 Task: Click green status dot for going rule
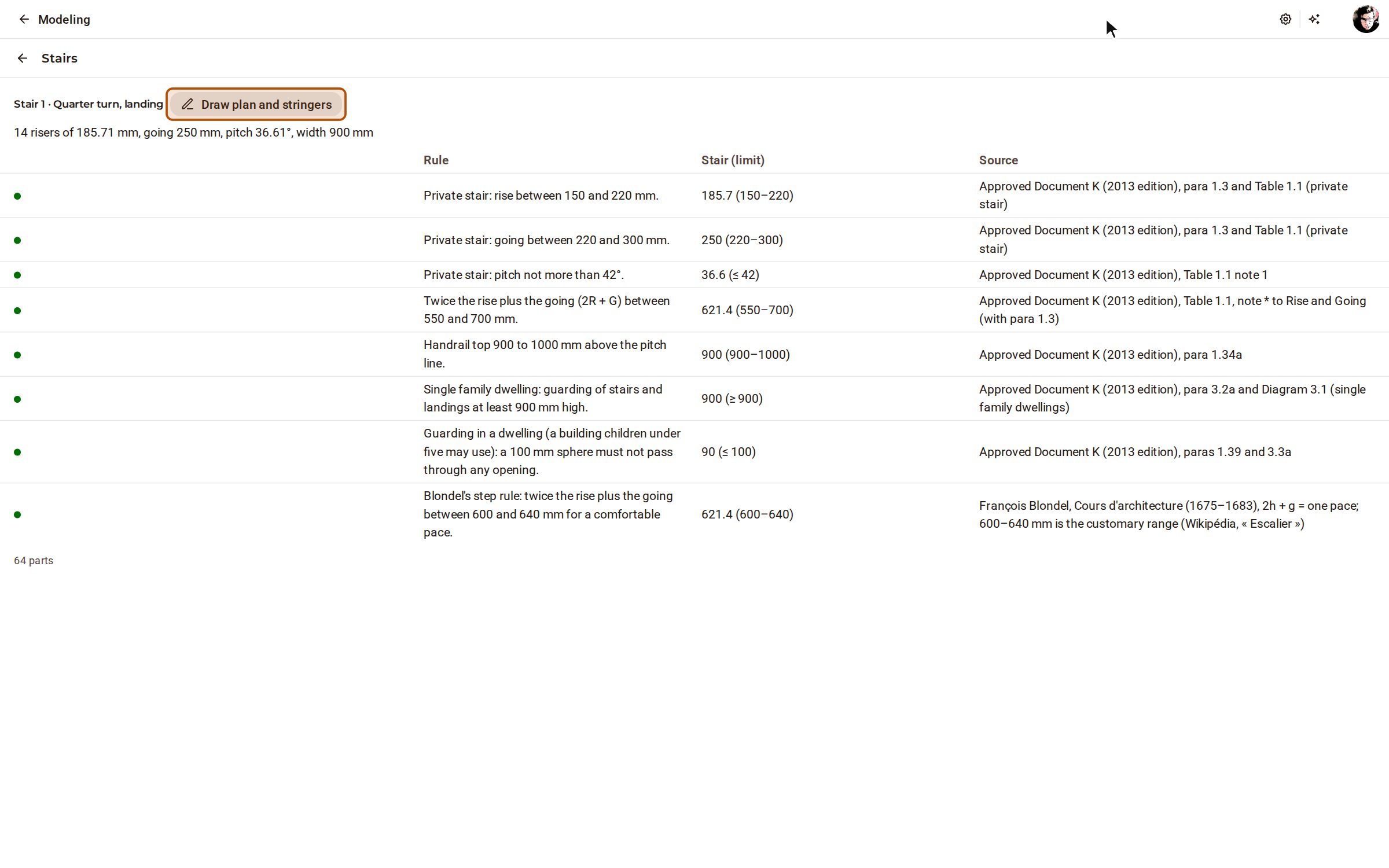pos(17,240)
